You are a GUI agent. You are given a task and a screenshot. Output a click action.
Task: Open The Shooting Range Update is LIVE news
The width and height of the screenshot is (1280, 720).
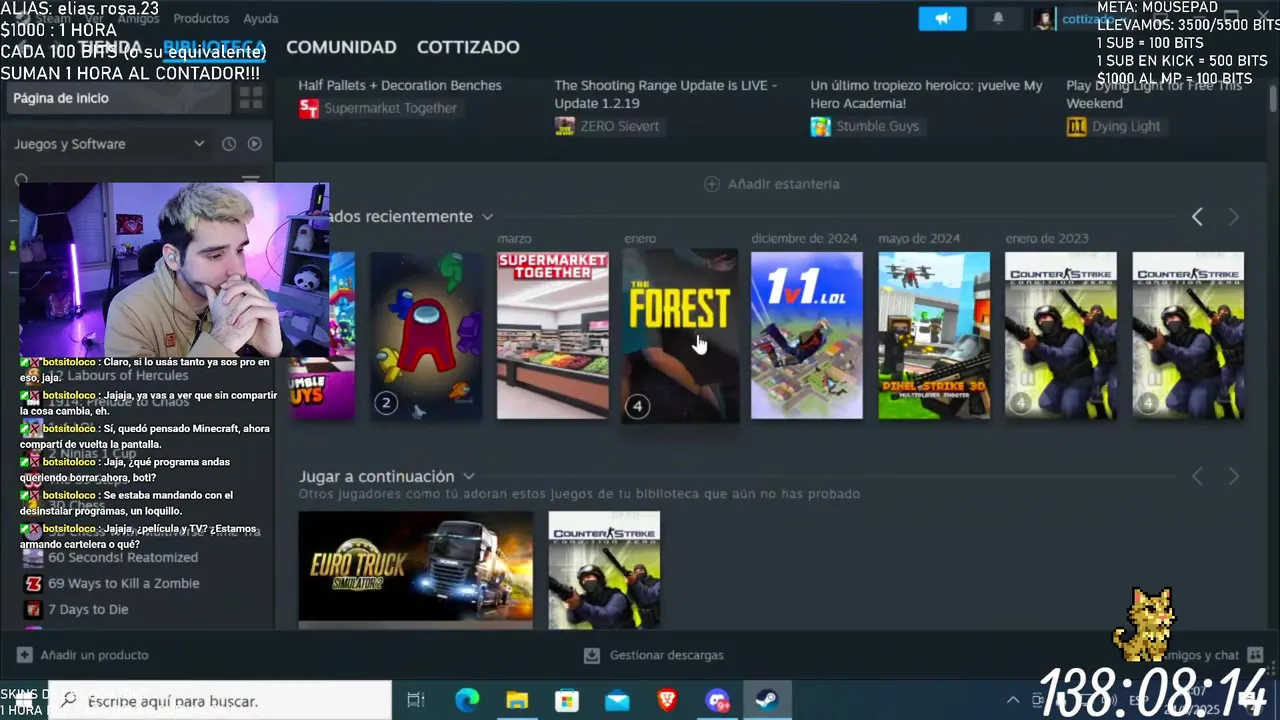pyautogui.click(x=666, y=94)
